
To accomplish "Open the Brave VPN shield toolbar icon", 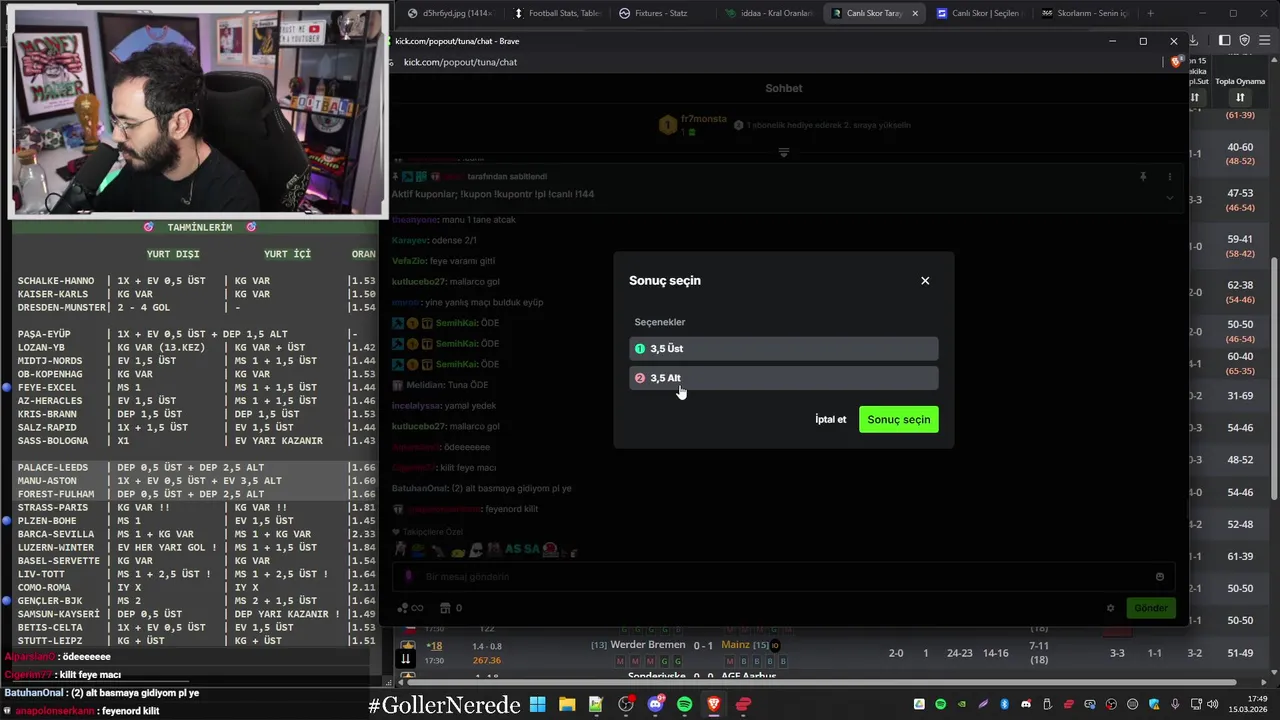I will (x=1244, y=40).
